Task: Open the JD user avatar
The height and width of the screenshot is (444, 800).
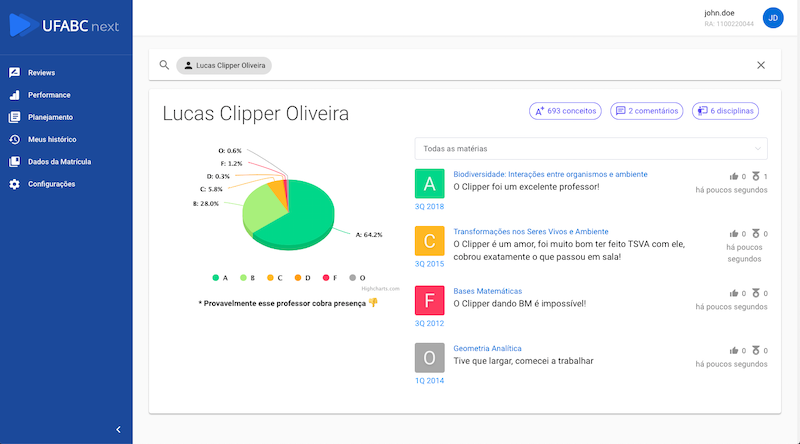Action: (x=773, y=18)
